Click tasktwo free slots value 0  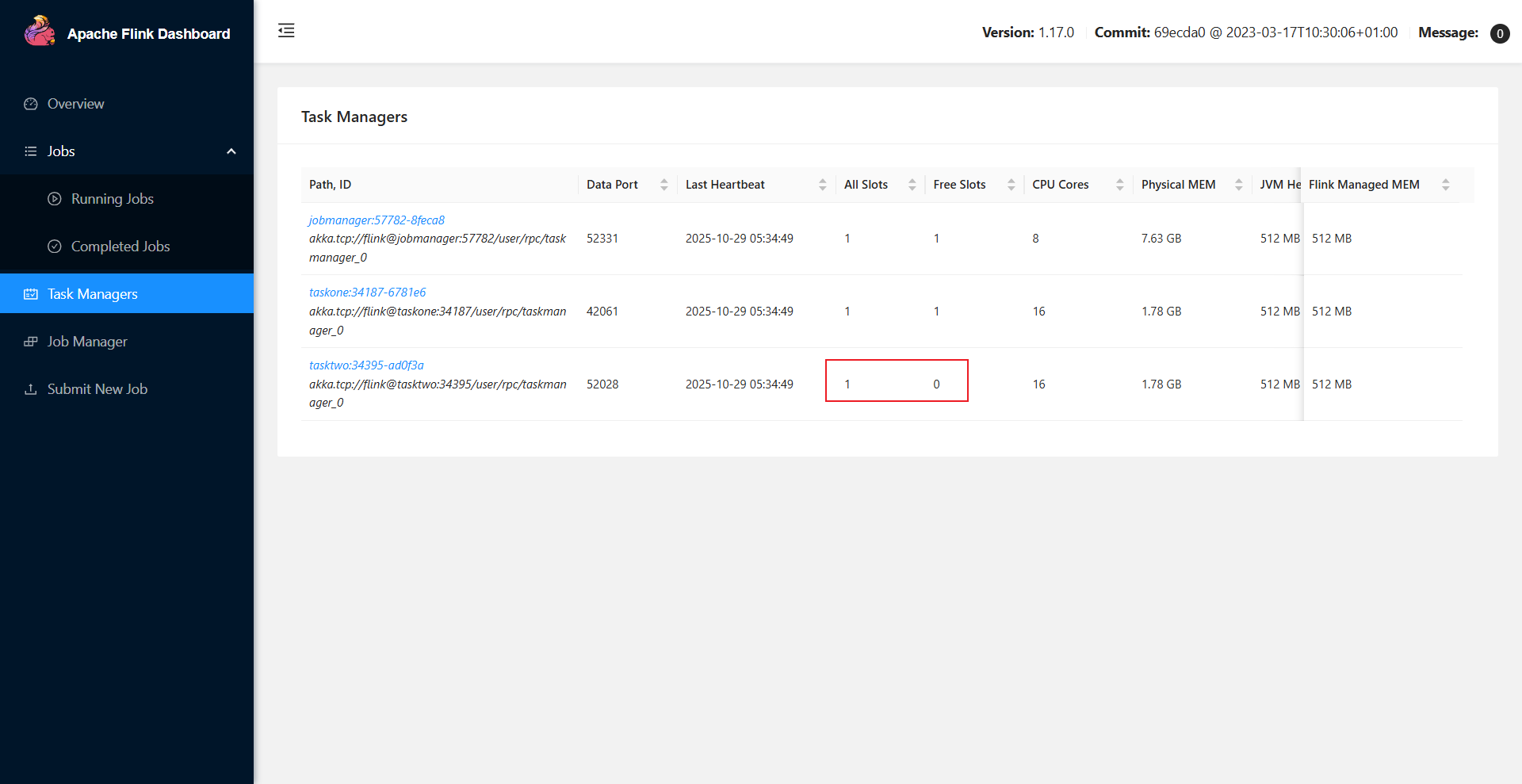pyautogui.click(x=936, y=384)
